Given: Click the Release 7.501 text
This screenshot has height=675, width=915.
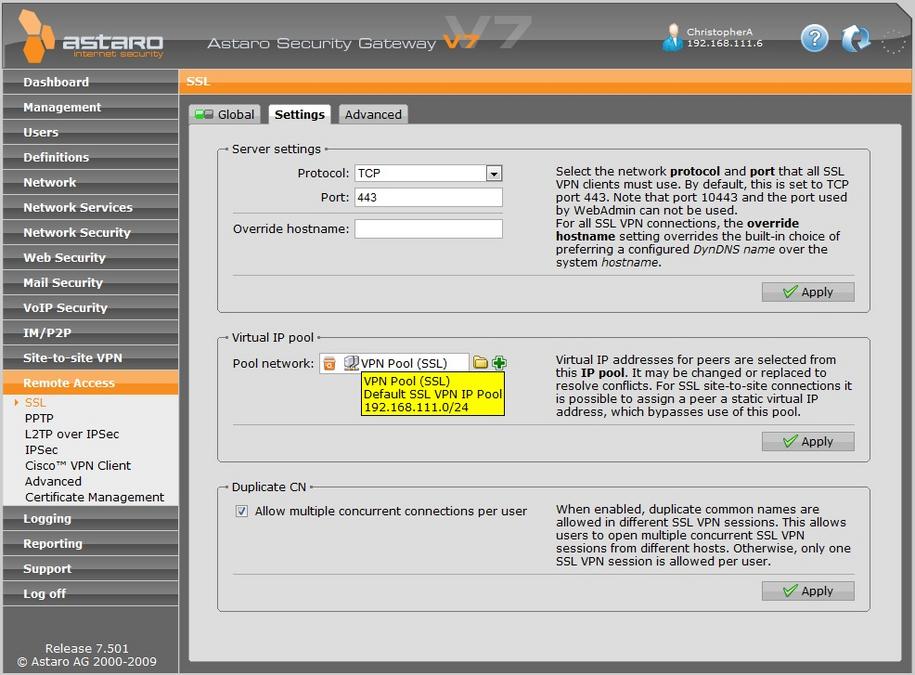Looking at the screenshot, I should [87, 648].
